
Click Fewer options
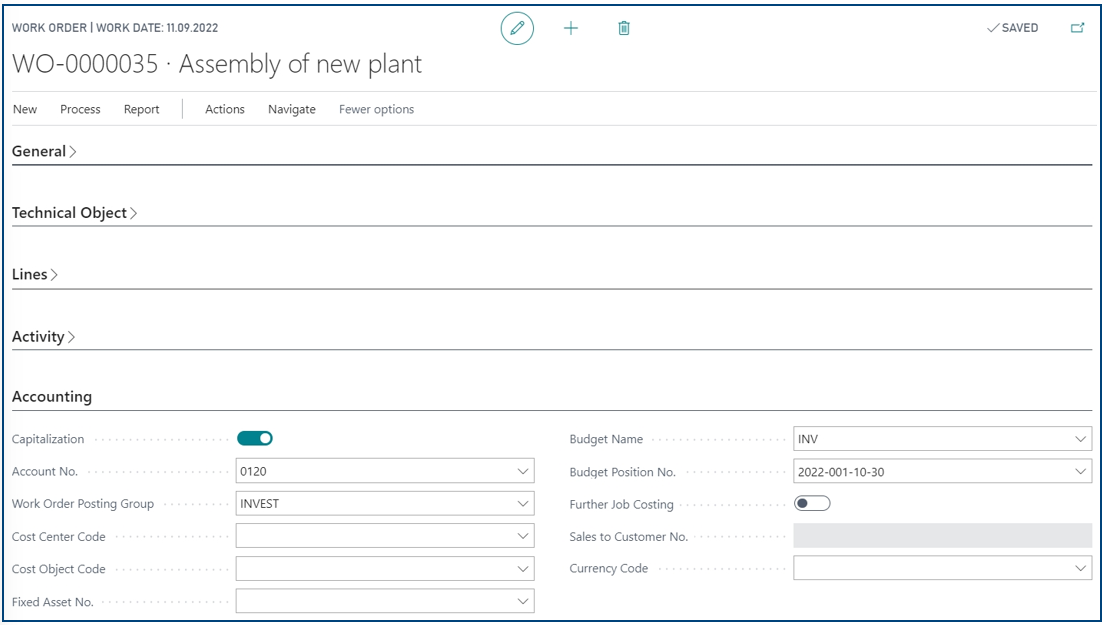pyautogui.click(x=376, y=109)
